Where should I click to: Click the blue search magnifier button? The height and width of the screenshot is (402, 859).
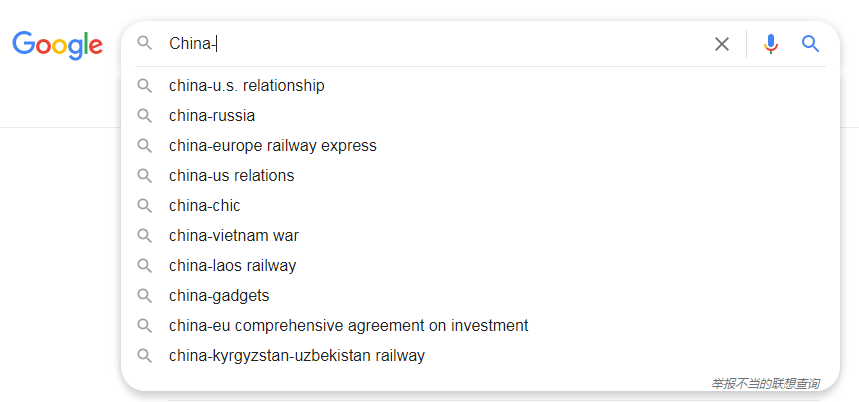810,44
